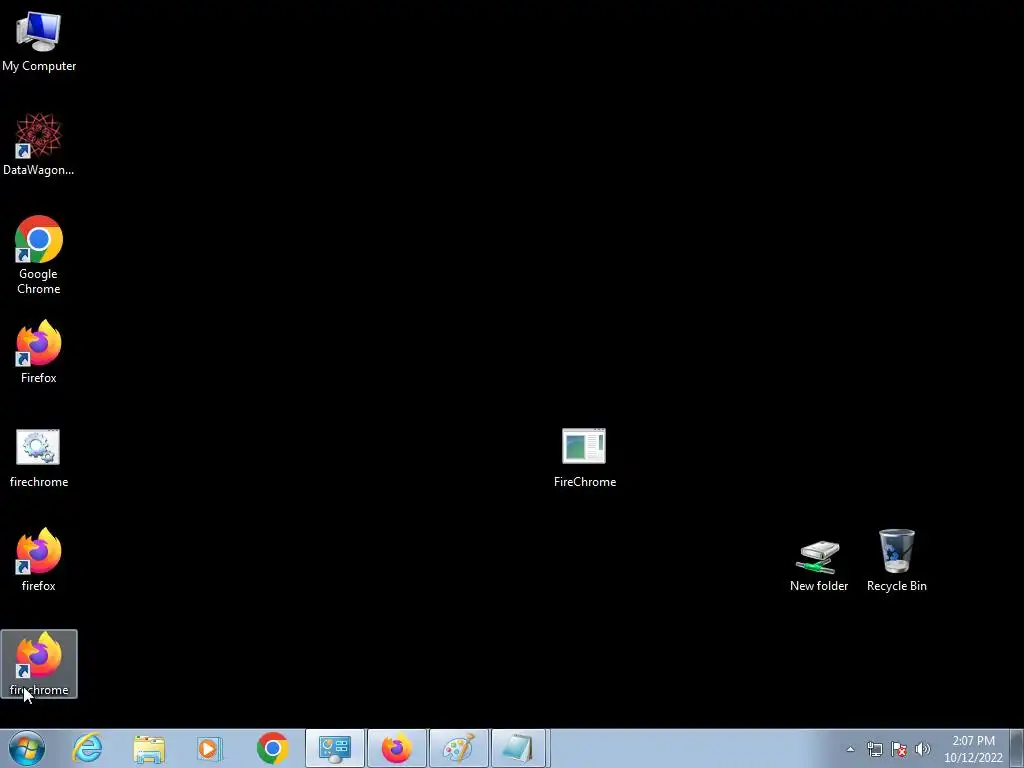This screenshot has width=1024, height=768.
Task: Open Windows Explorer from the taskbar
Action: coord(149,748)
